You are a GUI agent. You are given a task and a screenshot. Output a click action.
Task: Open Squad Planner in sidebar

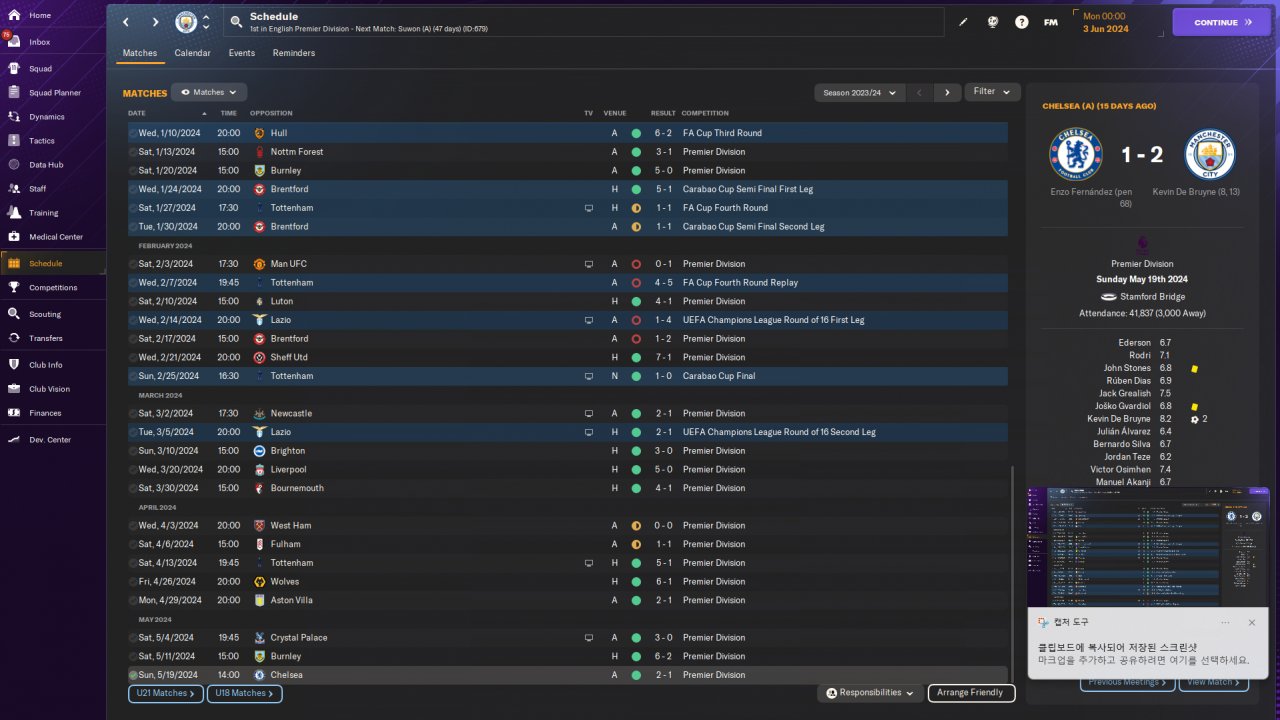pyautogui.click(x=55, y=93)
